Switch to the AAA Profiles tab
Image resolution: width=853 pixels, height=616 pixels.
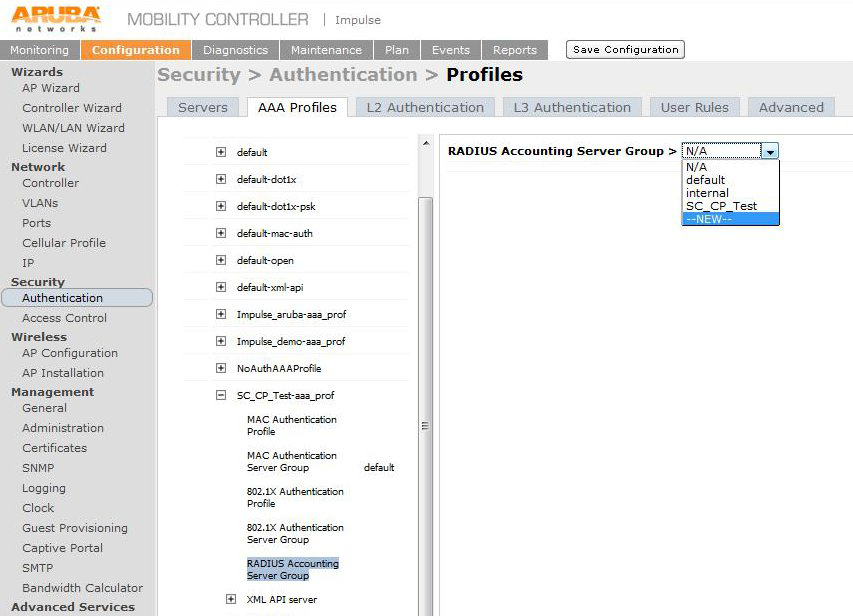[x=298, y=107]
